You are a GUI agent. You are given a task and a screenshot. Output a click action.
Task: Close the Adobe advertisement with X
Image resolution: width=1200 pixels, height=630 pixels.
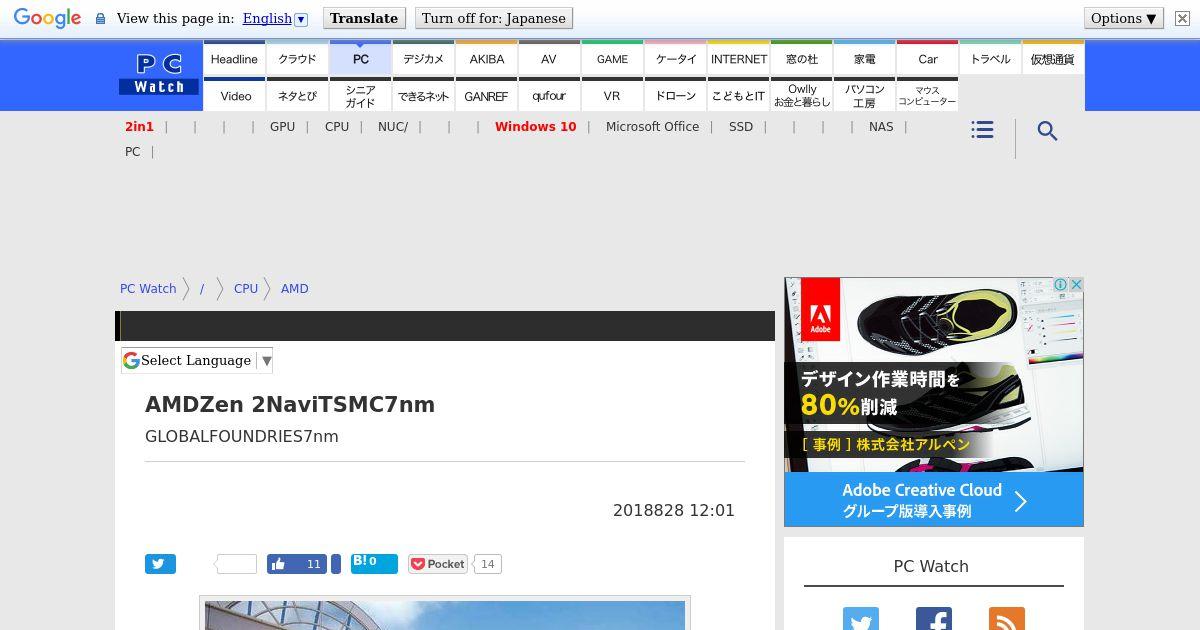coord(1076,285)
